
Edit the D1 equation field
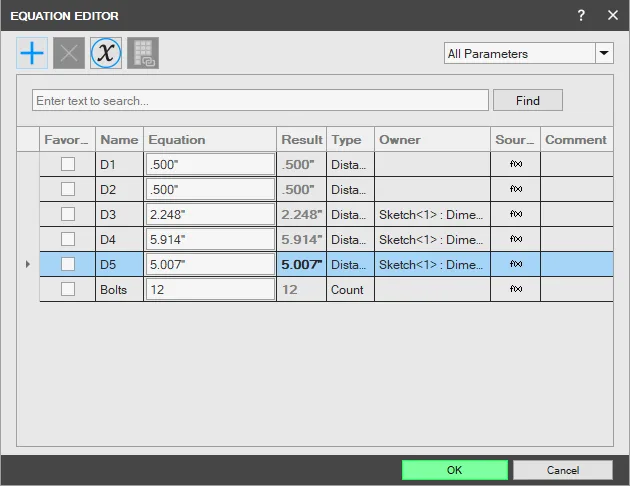[x=210, y=164]
